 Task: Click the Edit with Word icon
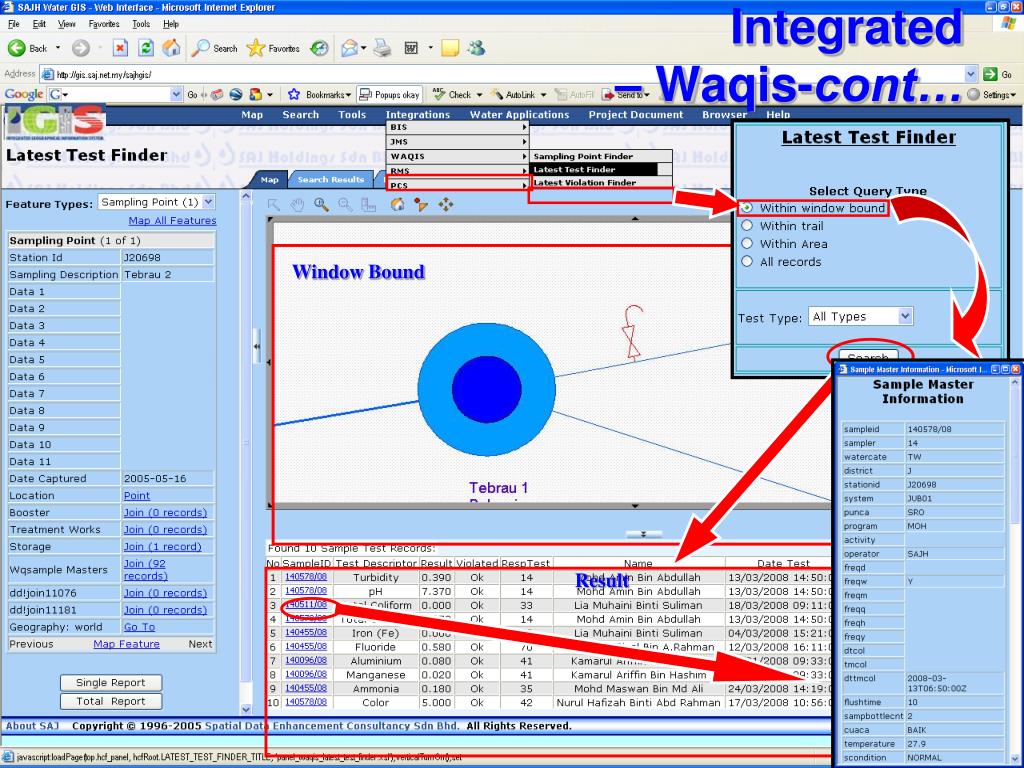pyautogui.click(x=411, y=48)
